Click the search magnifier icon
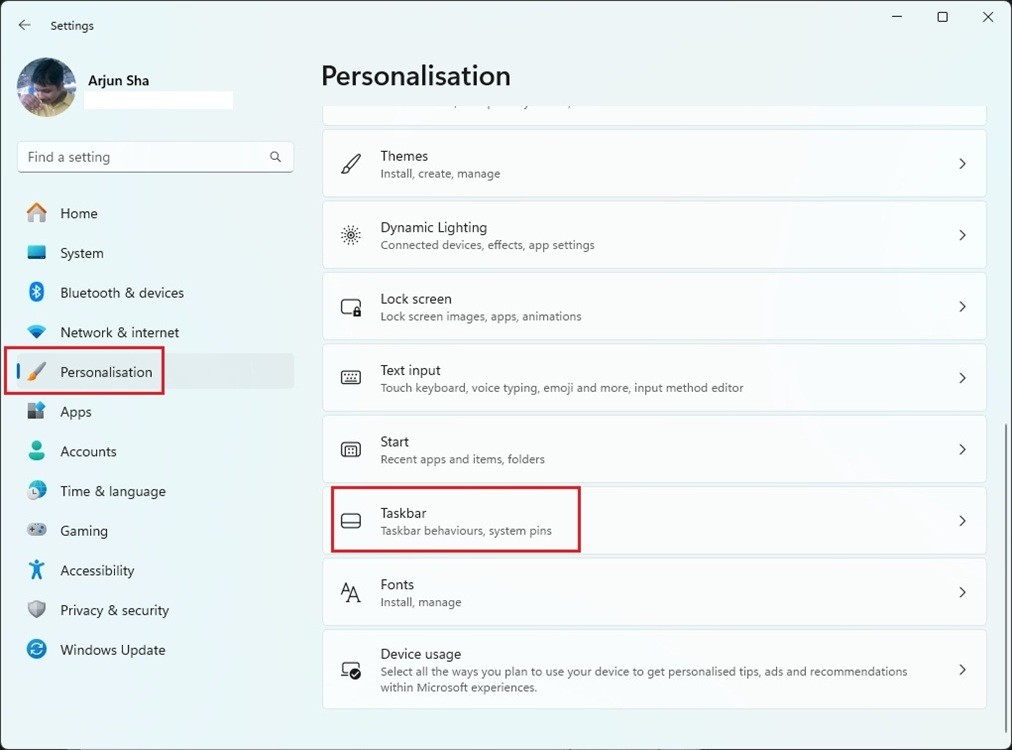 276,157
